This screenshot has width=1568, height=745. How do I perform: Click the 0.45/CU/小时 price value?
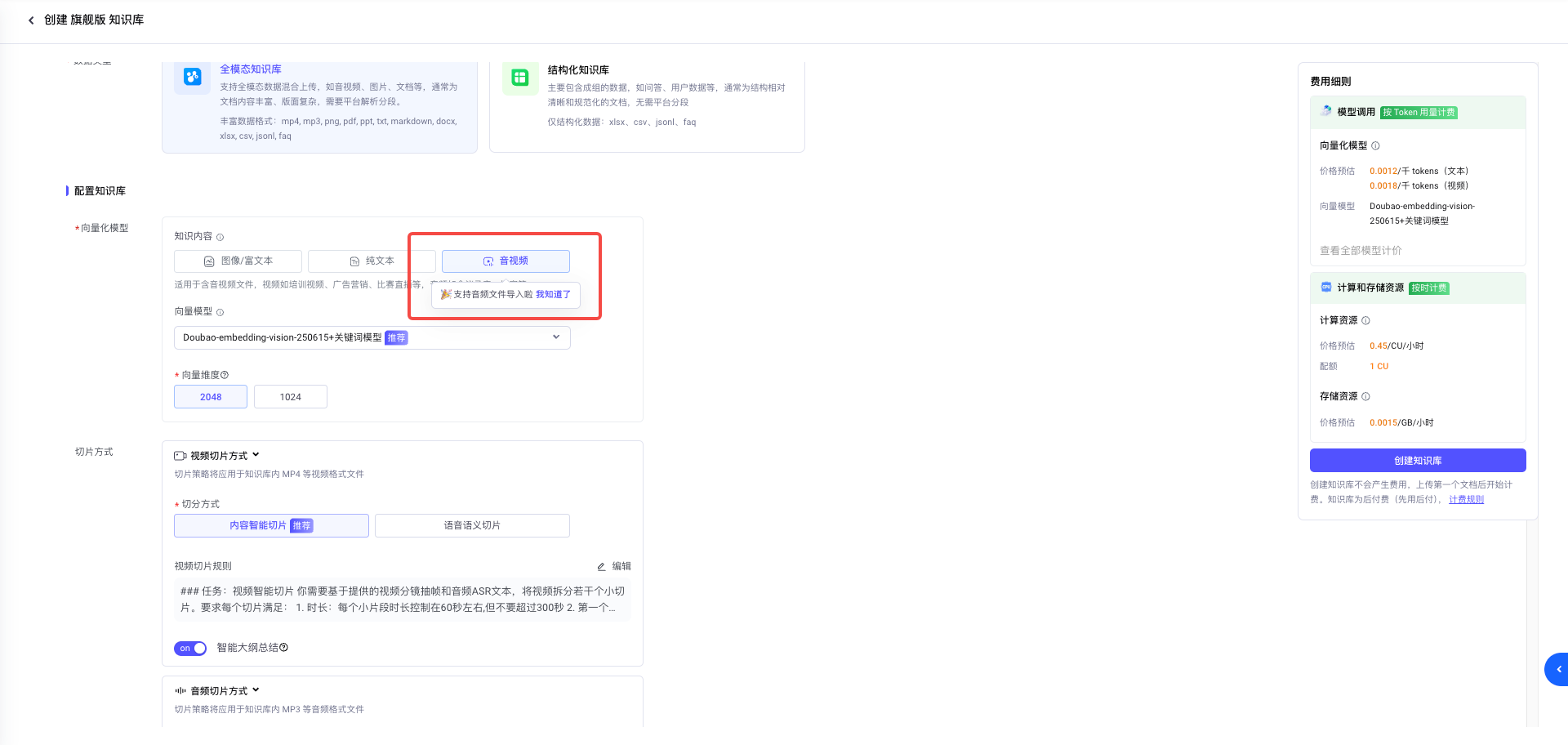[1396, 346]
